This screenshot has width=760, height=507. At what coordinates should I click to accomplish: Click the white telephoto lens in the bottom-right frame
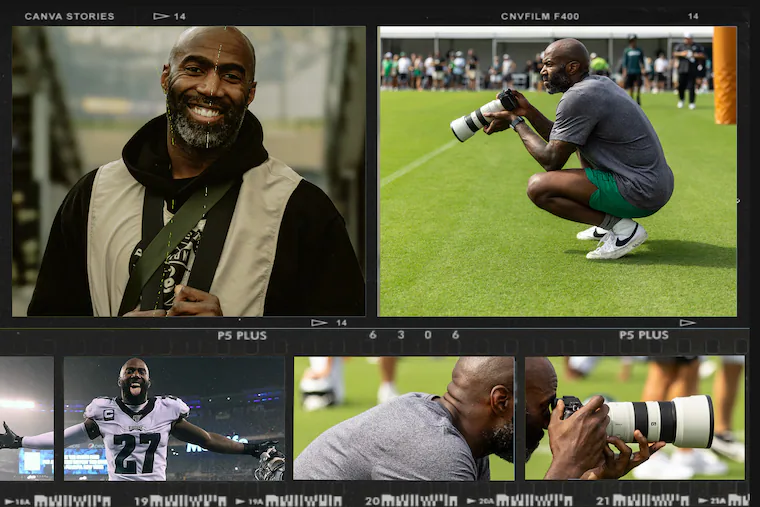[x=660, y=422]
